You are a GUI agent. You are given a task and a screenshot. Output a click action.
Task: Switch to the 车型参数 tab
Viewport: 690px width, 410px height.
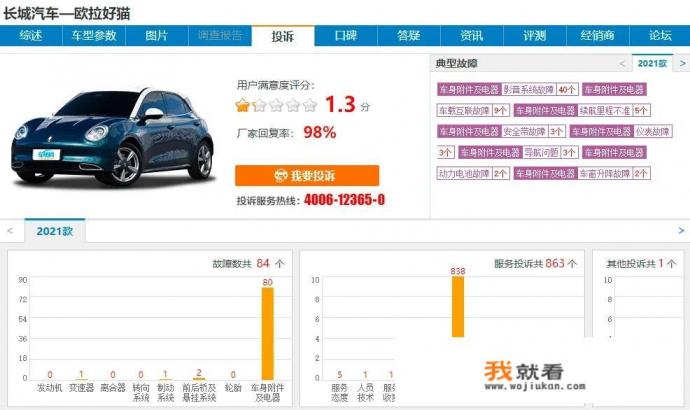point(94,36)
